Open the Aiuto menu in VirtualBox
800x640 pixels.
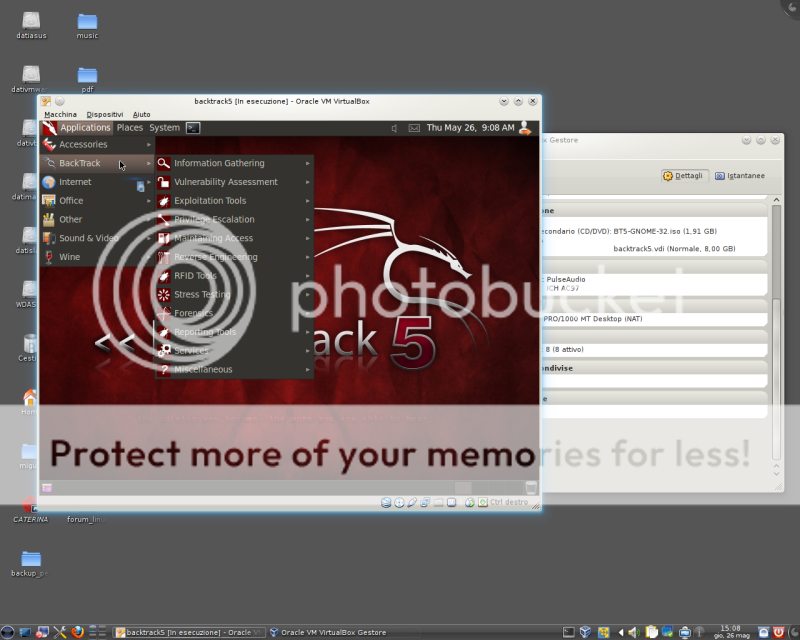point(141,114)
